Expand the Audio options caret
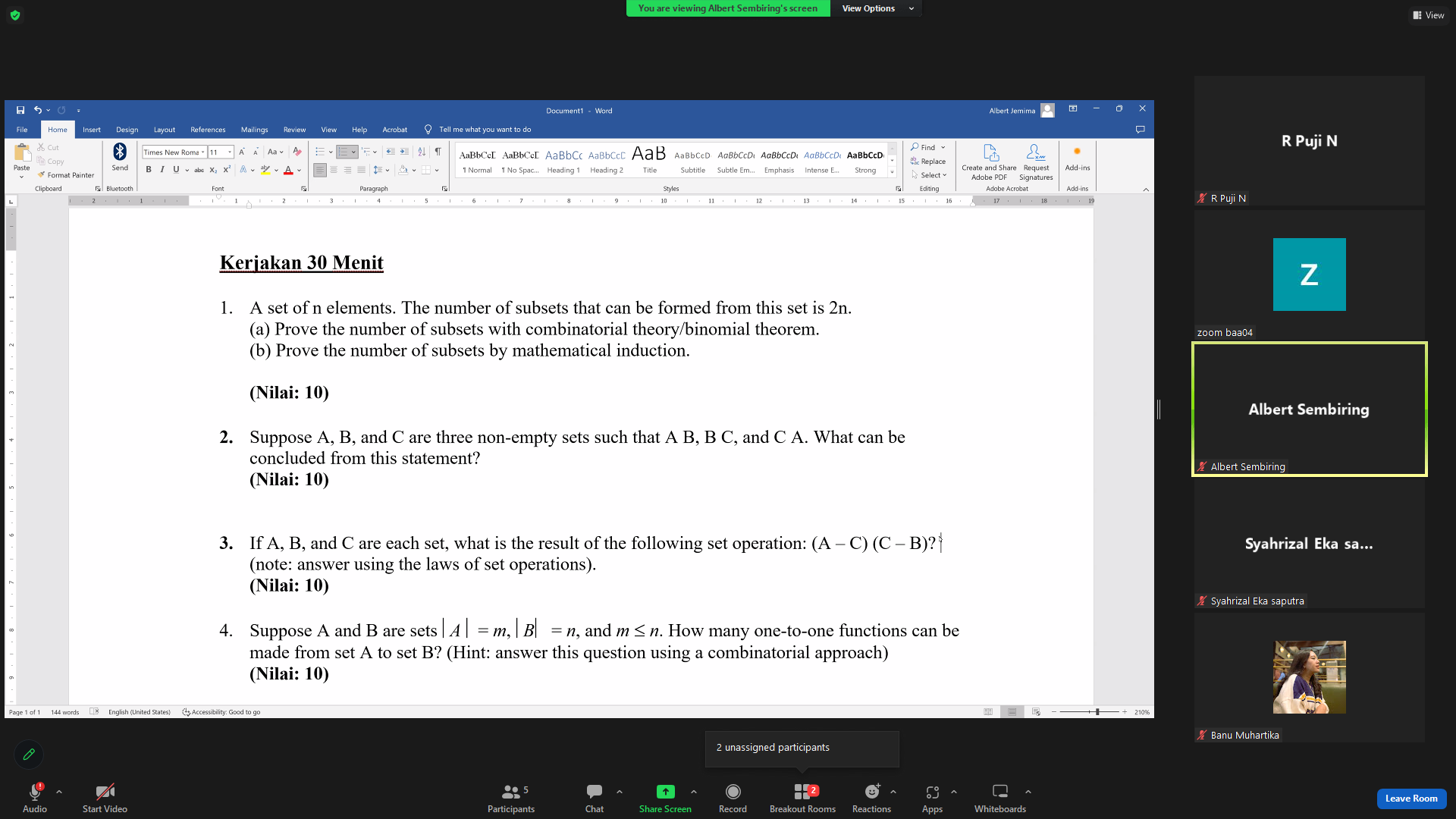1456x819 pixels. [59, 792]
